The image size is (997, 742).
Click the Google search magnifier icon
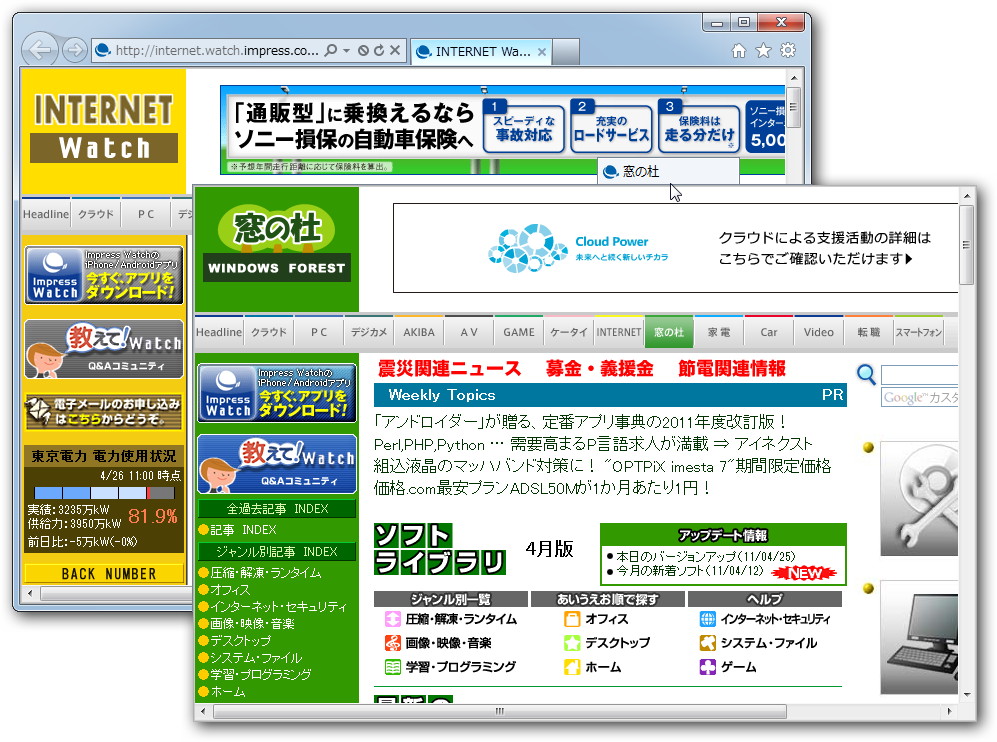pyautogui.click(x=865, y=373)
